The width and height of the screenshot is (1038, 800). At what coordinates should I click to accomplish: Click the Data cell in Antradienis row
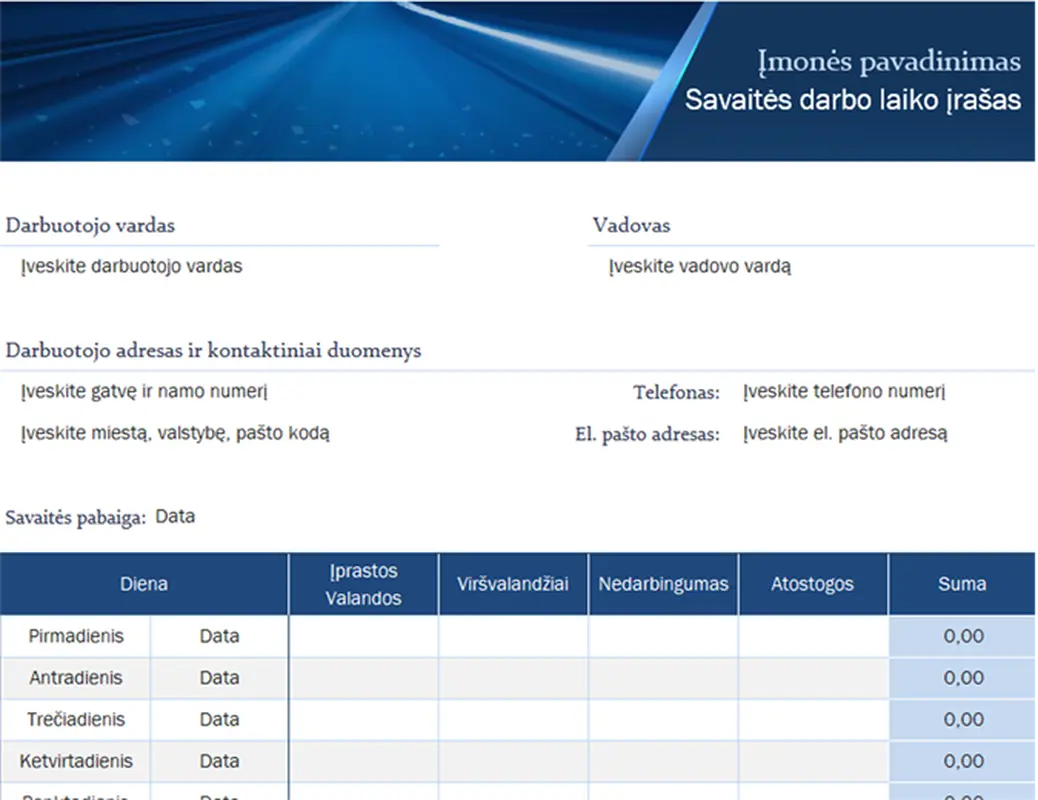pyautogui.click(x=219, y=678)
